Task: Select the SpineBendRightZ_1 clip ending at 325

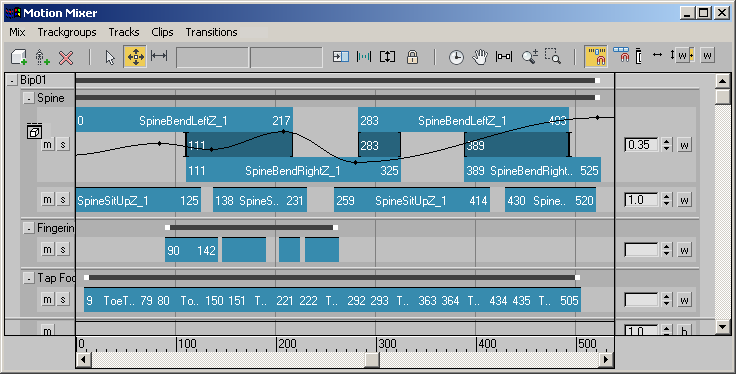Action: pos(293,170)
